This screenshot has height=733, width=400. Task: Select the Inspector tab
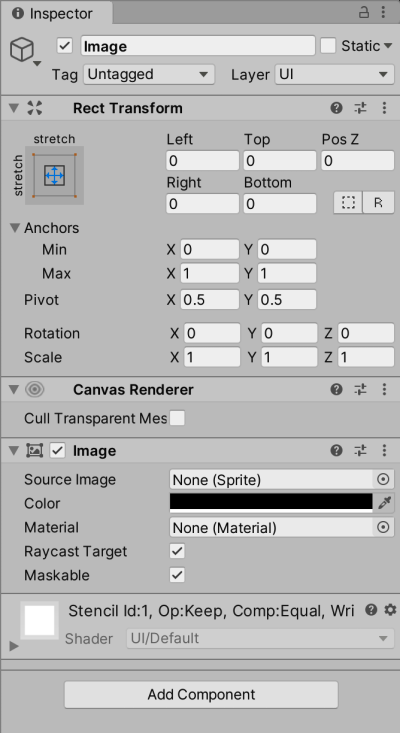pos(56,14)
